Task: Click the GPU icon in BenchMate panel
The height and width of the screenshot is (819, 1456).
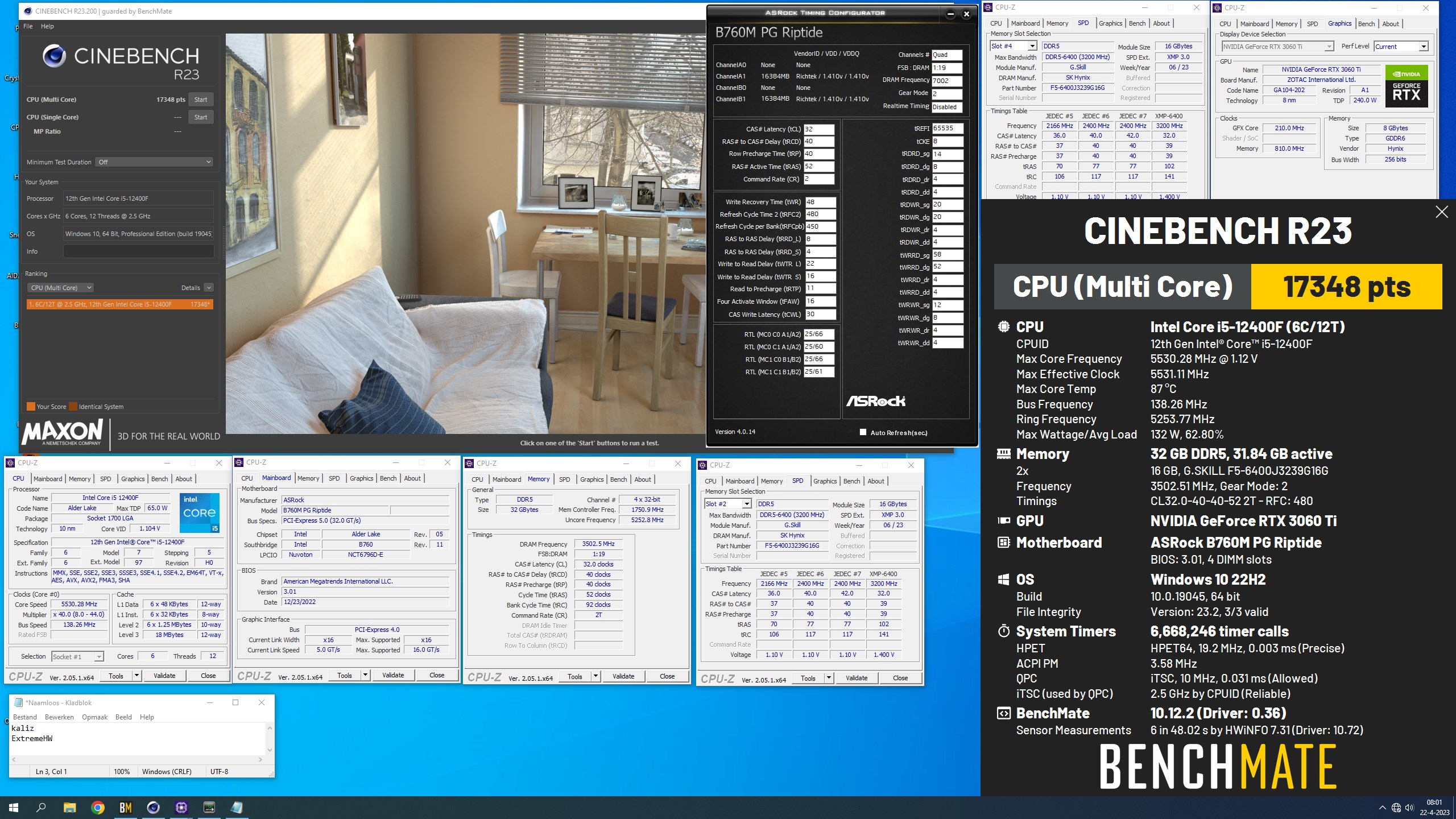Action: click(1004, 520)
